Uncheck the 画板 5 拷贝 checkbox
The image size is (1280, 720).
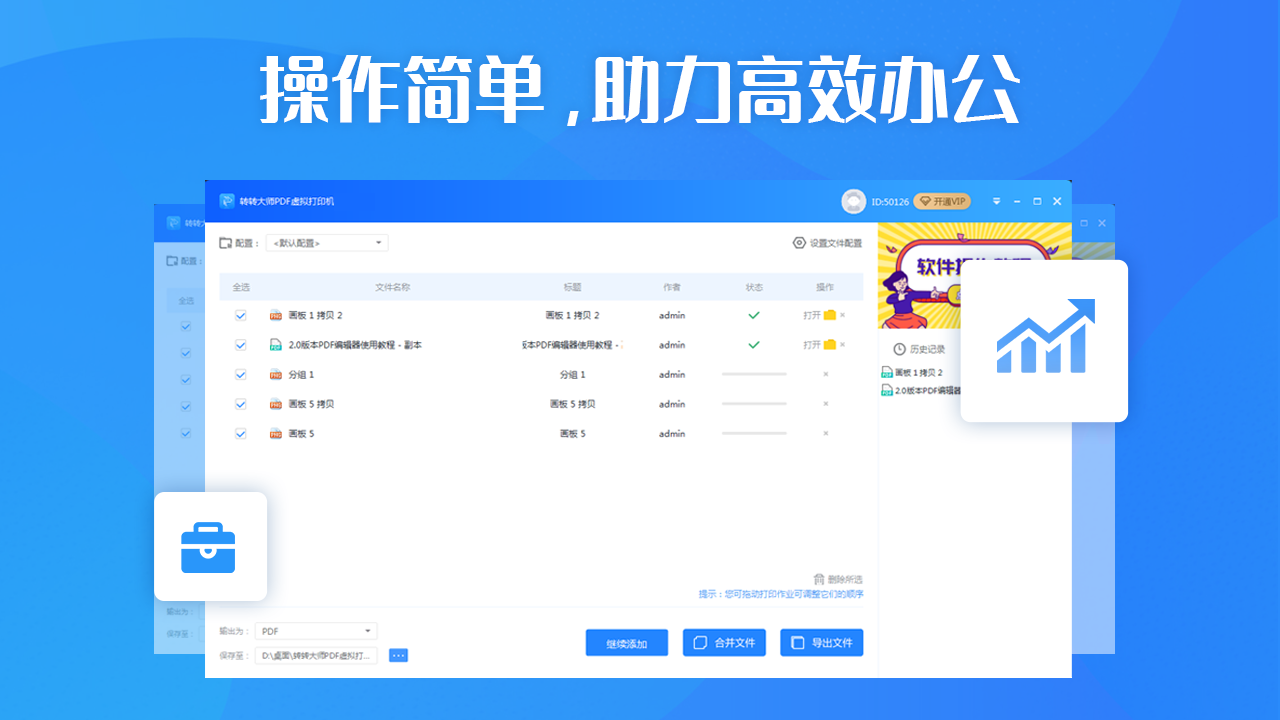tap(240, 404)
